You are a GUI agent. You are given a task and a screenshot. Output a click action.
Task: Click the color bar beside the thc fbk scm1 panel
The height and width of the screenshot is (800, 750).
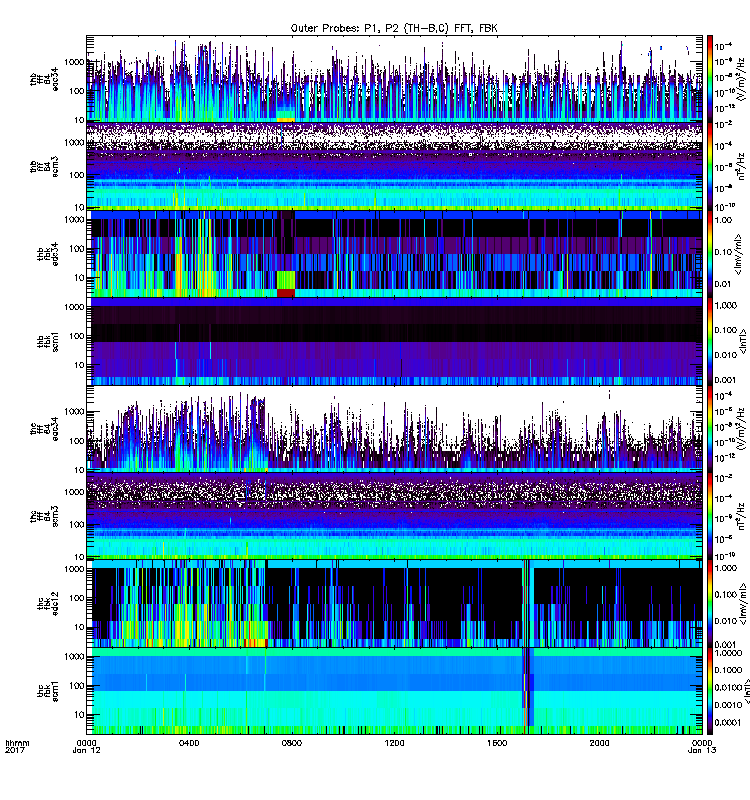click(710, 691)
